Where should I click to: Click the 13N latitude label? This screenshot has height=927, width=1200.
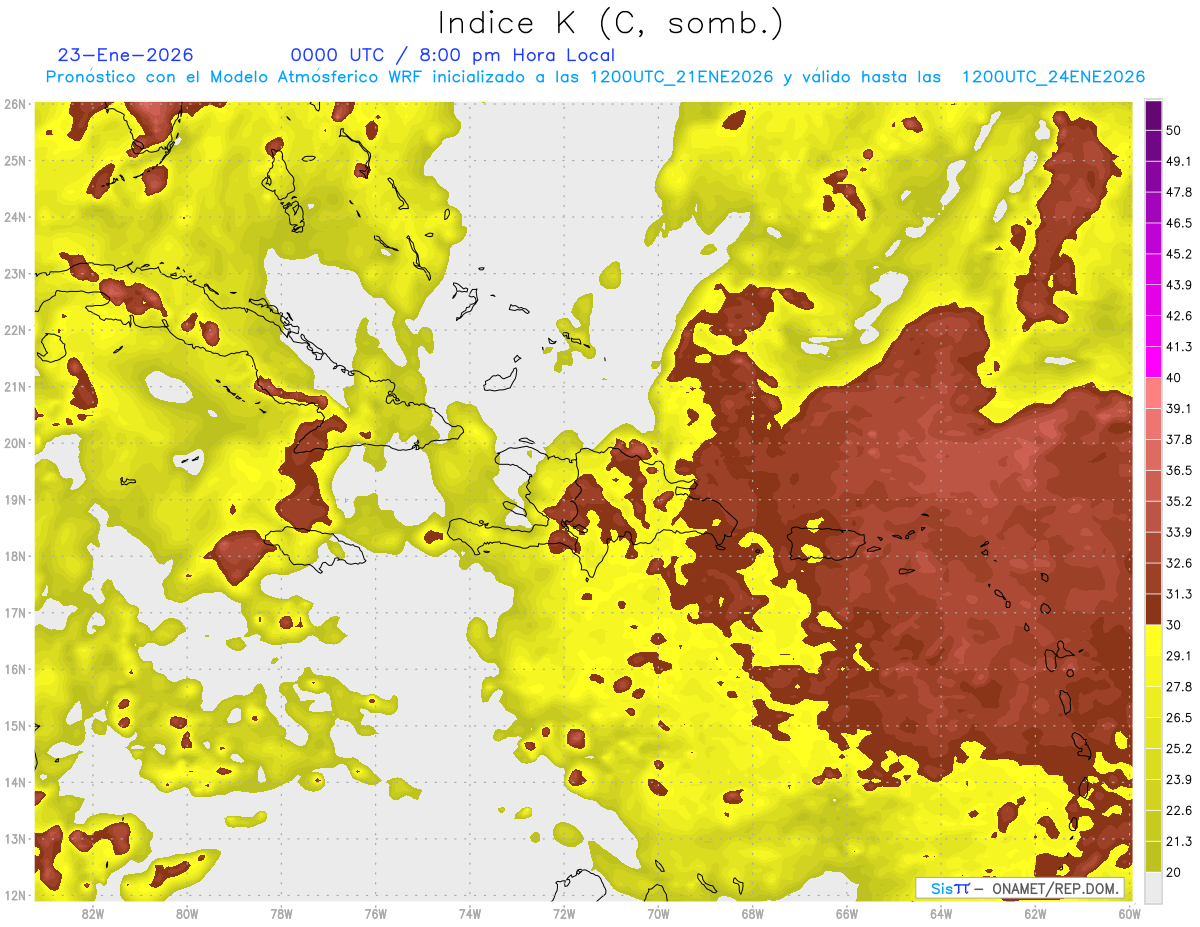(15, 839)
